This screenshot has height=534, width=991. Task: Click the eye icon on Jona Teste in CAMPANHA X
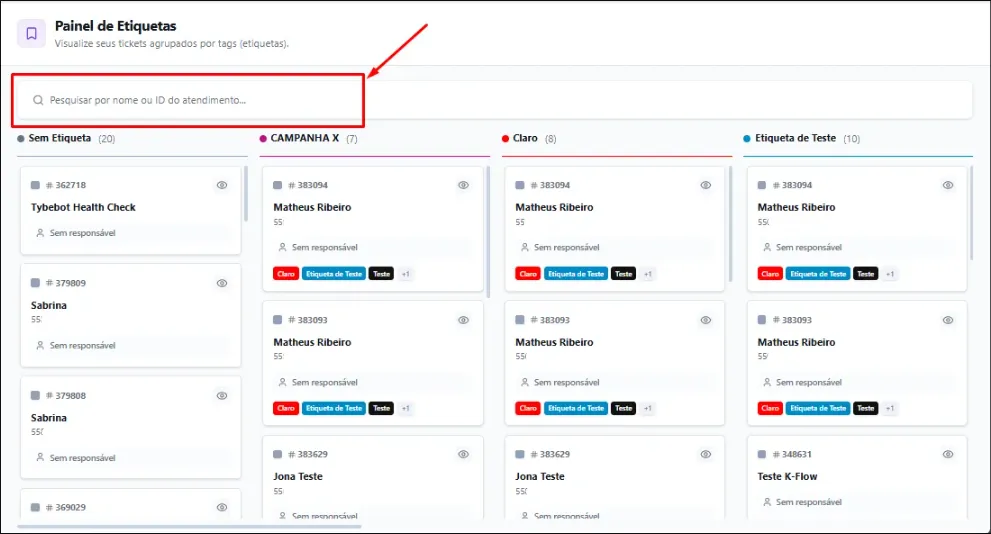(x=463, y=454)
